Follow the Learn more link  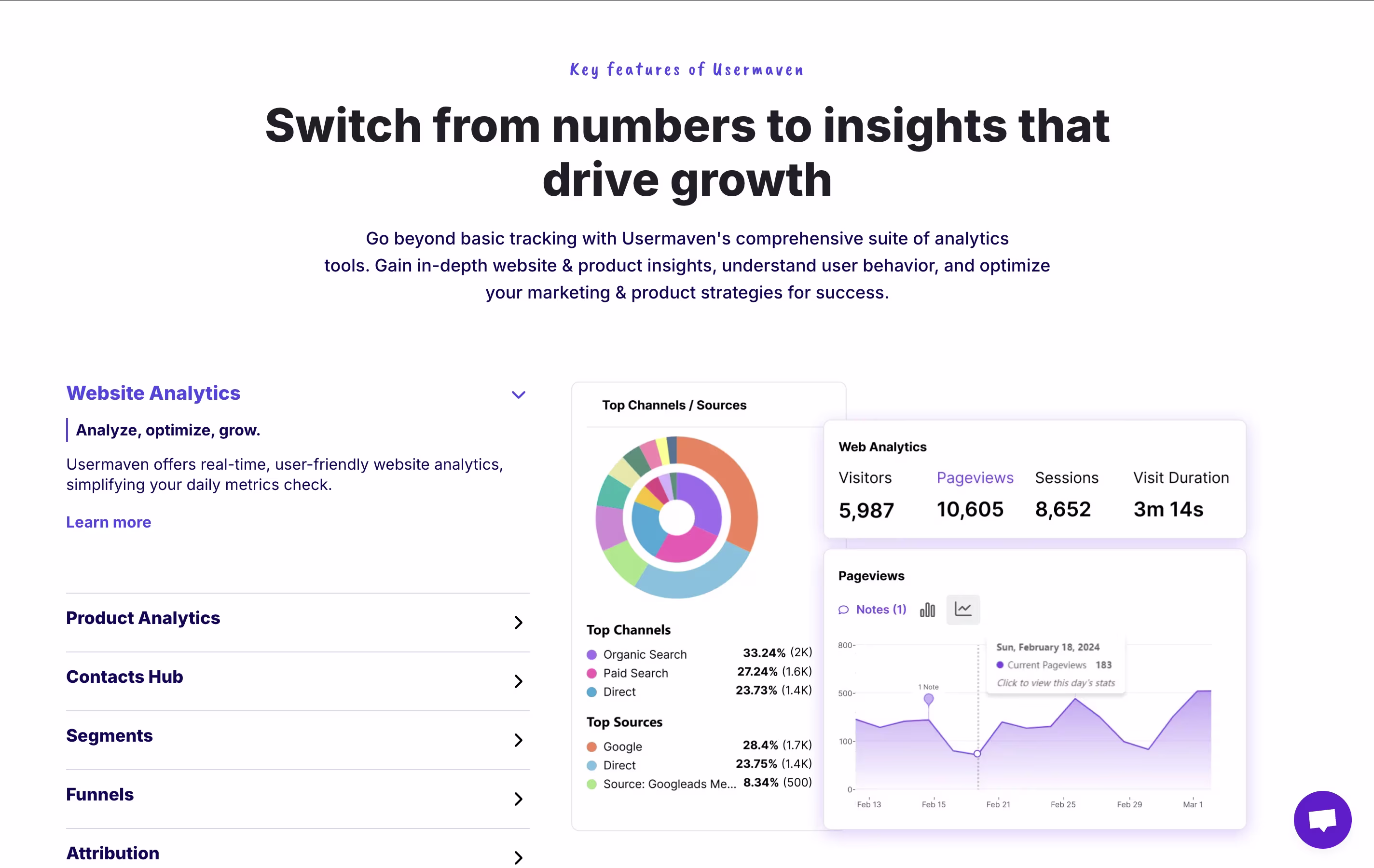click(109, 522)
